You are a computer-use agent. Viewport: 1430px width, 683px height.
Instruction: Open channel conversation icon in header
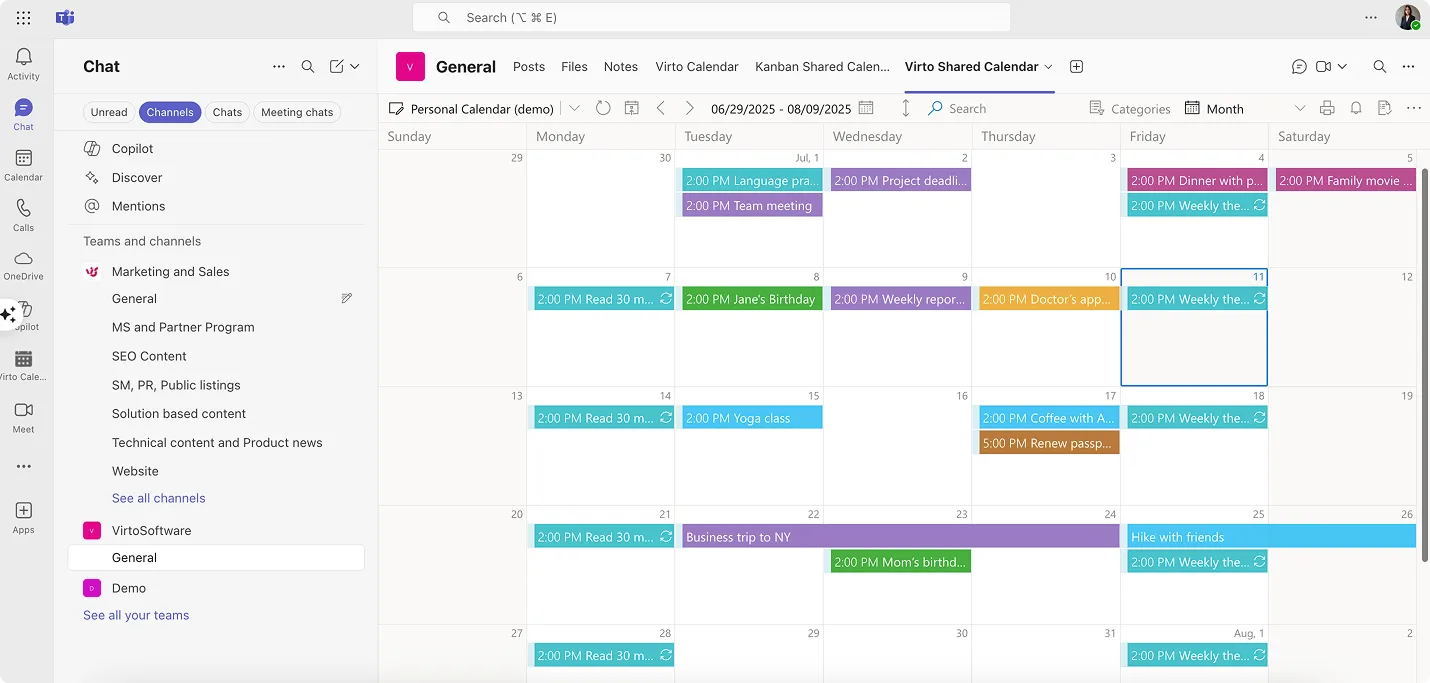click(x=1299, y=67)
